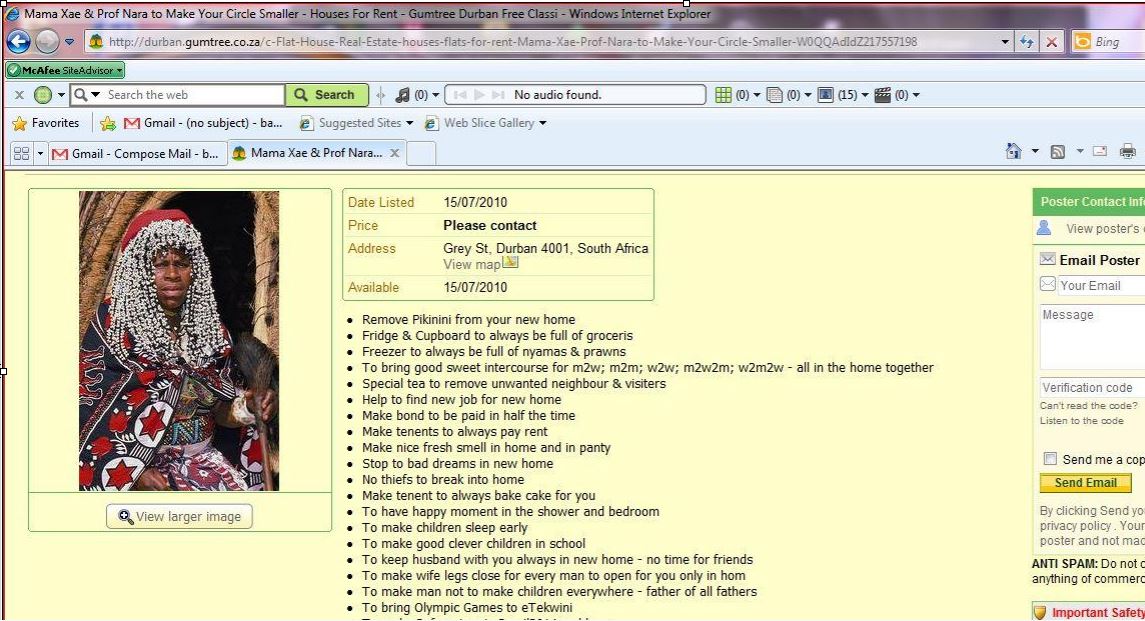Close the Mama Xae & Prof Nara tab
This screenshot has height=621, width=1145.
(395, 153)
